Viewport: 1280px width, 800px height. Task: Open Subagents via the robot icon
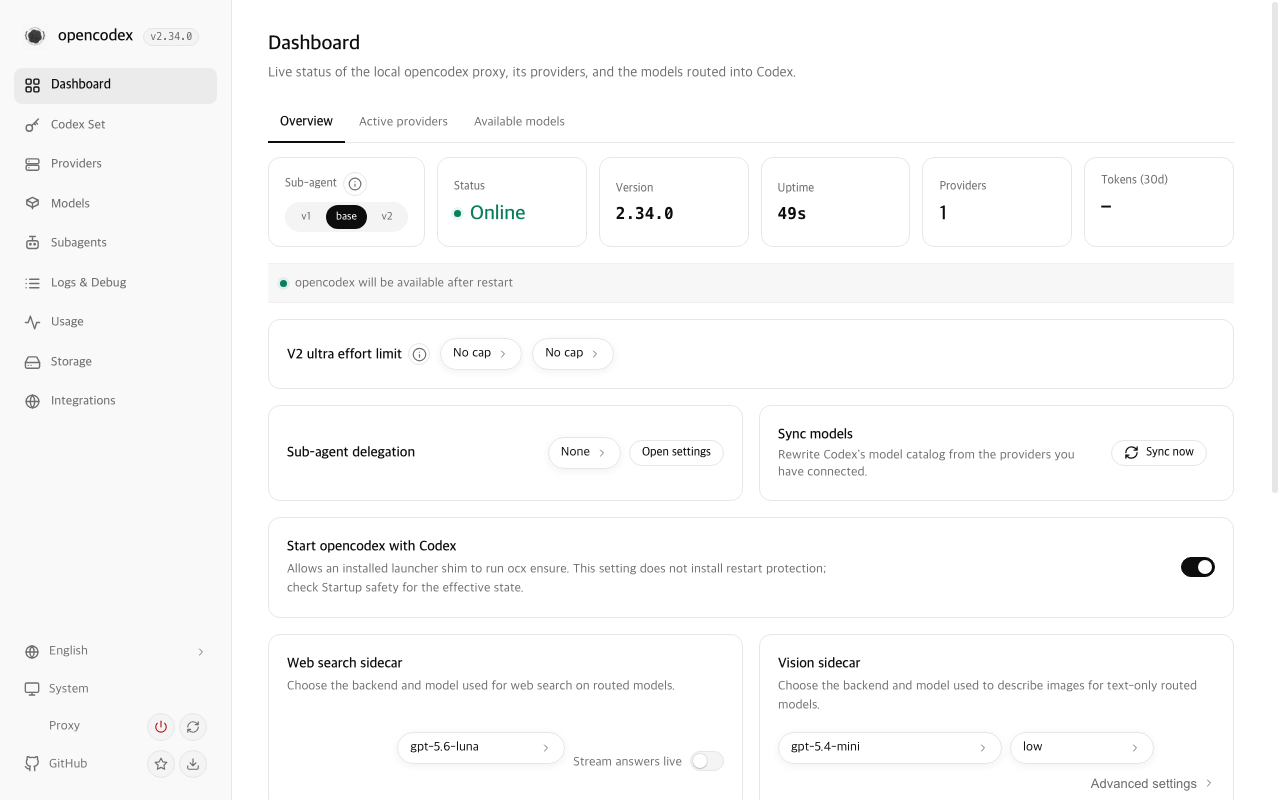(x=32, y=243)
